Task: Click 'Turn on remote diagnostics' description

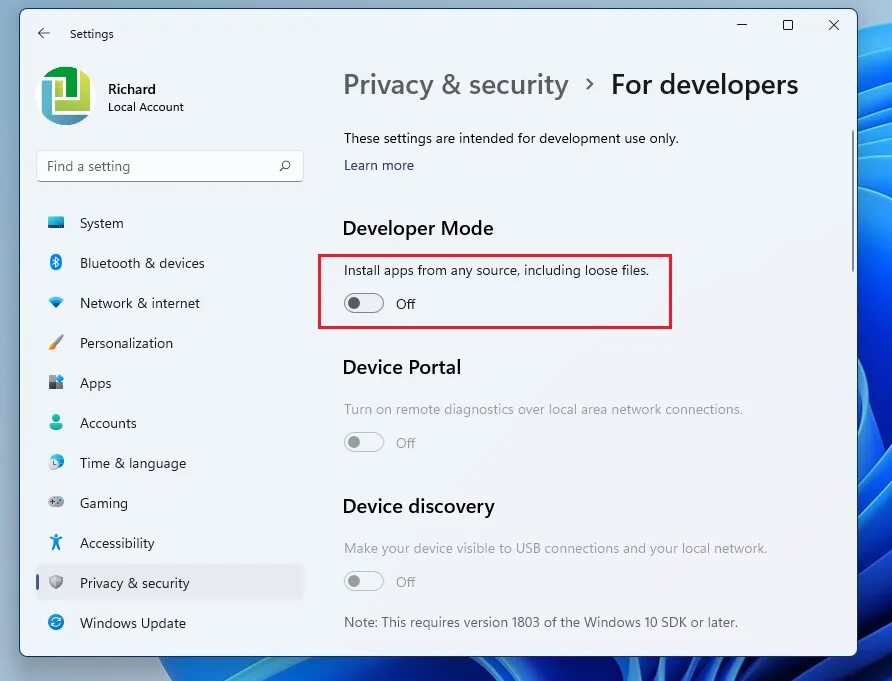Action: (543, 409)
